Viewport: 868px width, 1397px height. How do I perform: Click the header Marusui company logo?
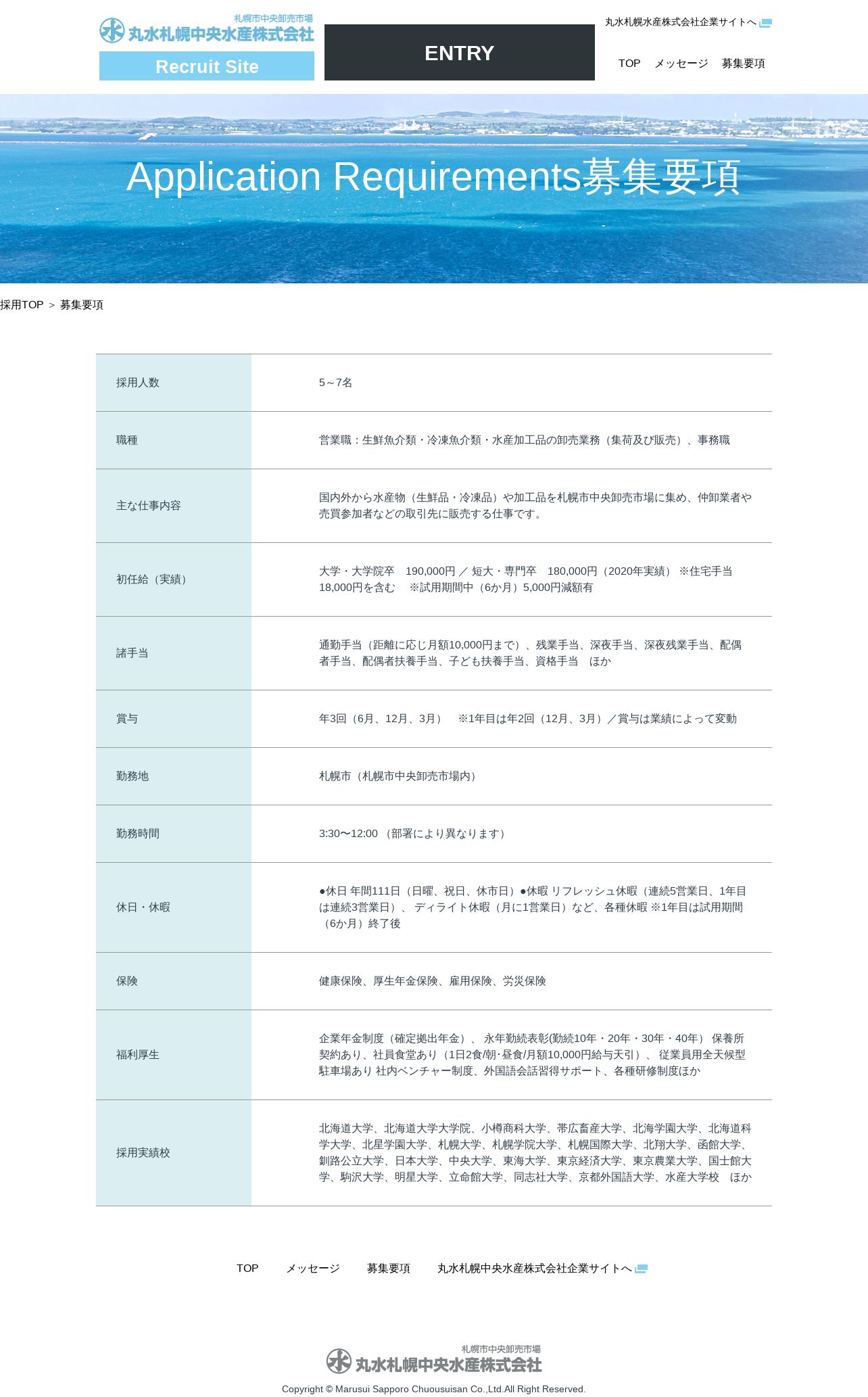click(x=207, y=29)
